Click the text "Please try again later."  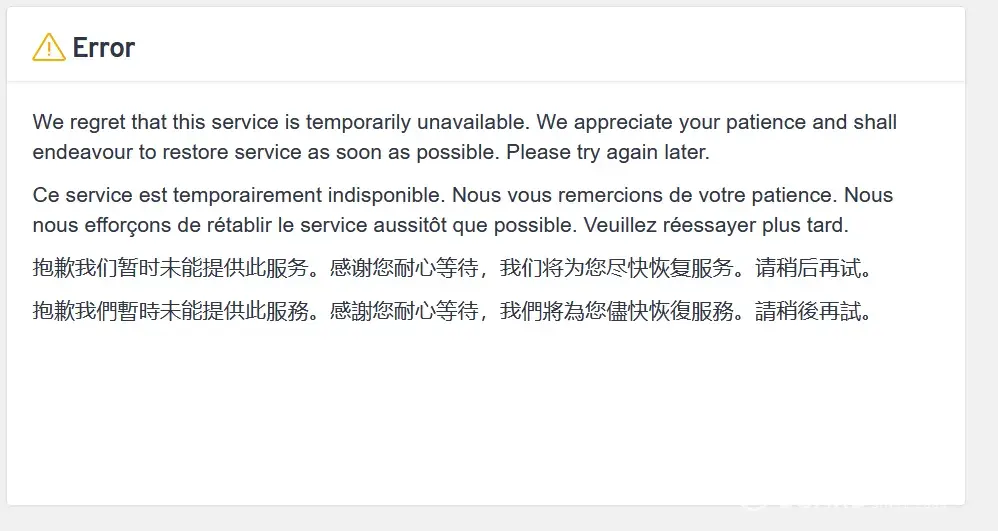(607, 153)
